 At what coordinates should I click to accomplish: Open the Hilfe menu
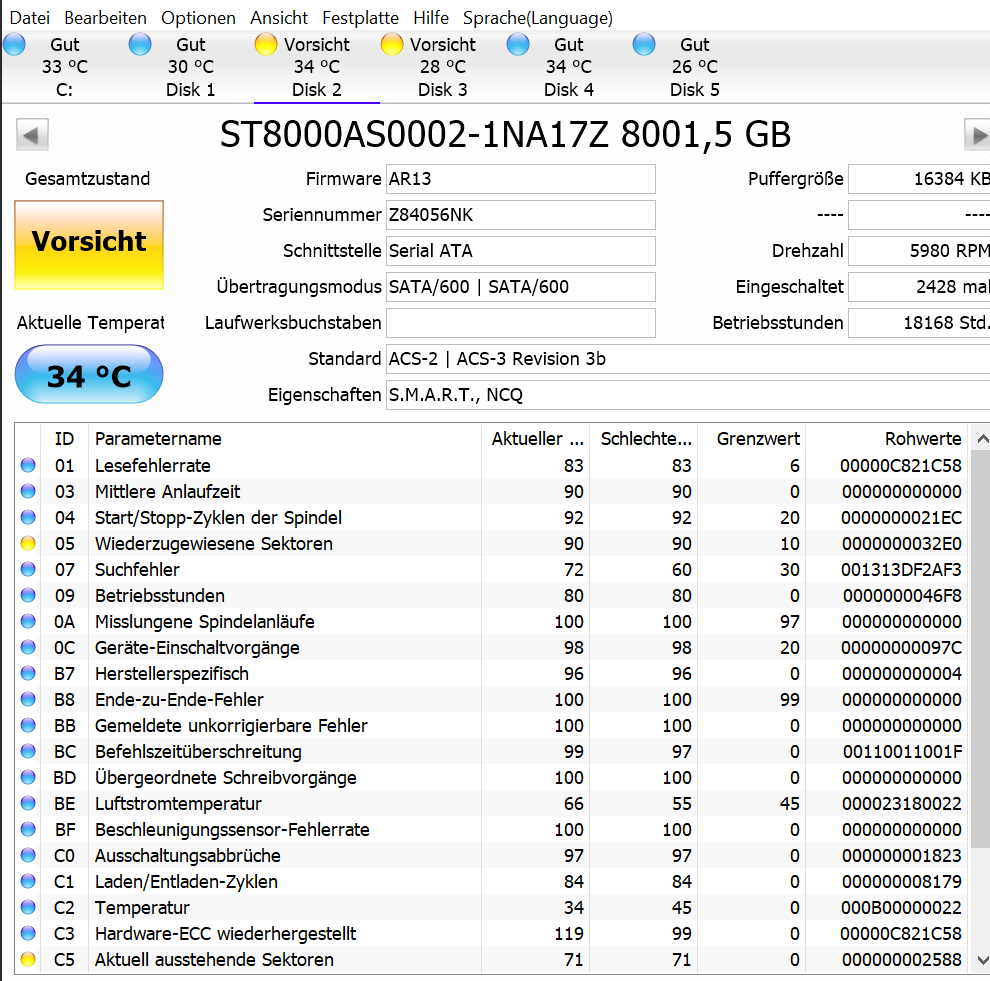click(431, 18)
